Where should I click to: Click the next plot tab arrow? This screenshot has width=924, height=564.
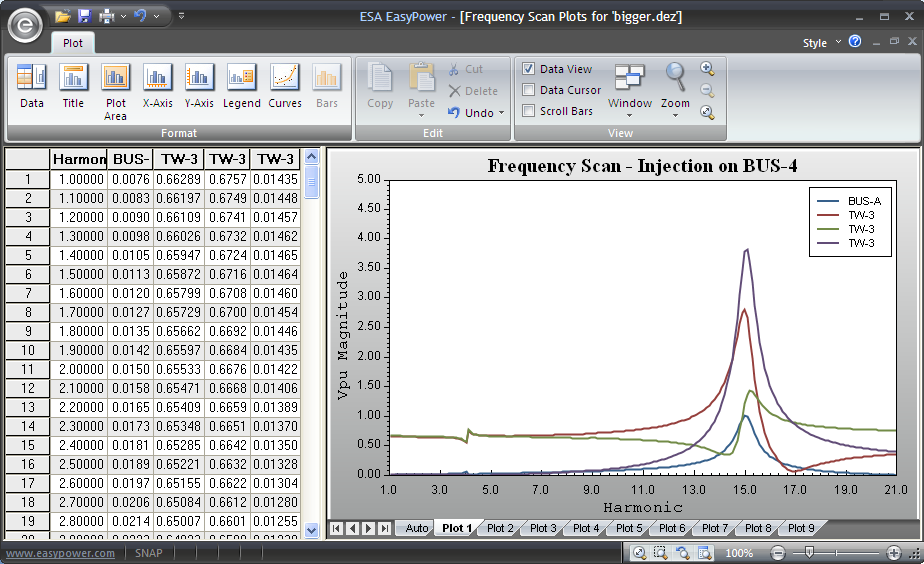click(x=368, y=528)
